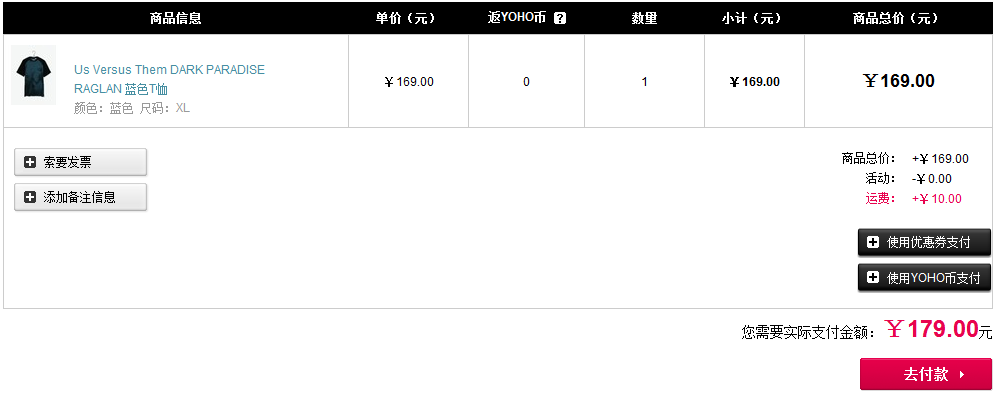
Task: Click the bold ￥169.00 in 商品总价 column
Action: pos(899,81)
